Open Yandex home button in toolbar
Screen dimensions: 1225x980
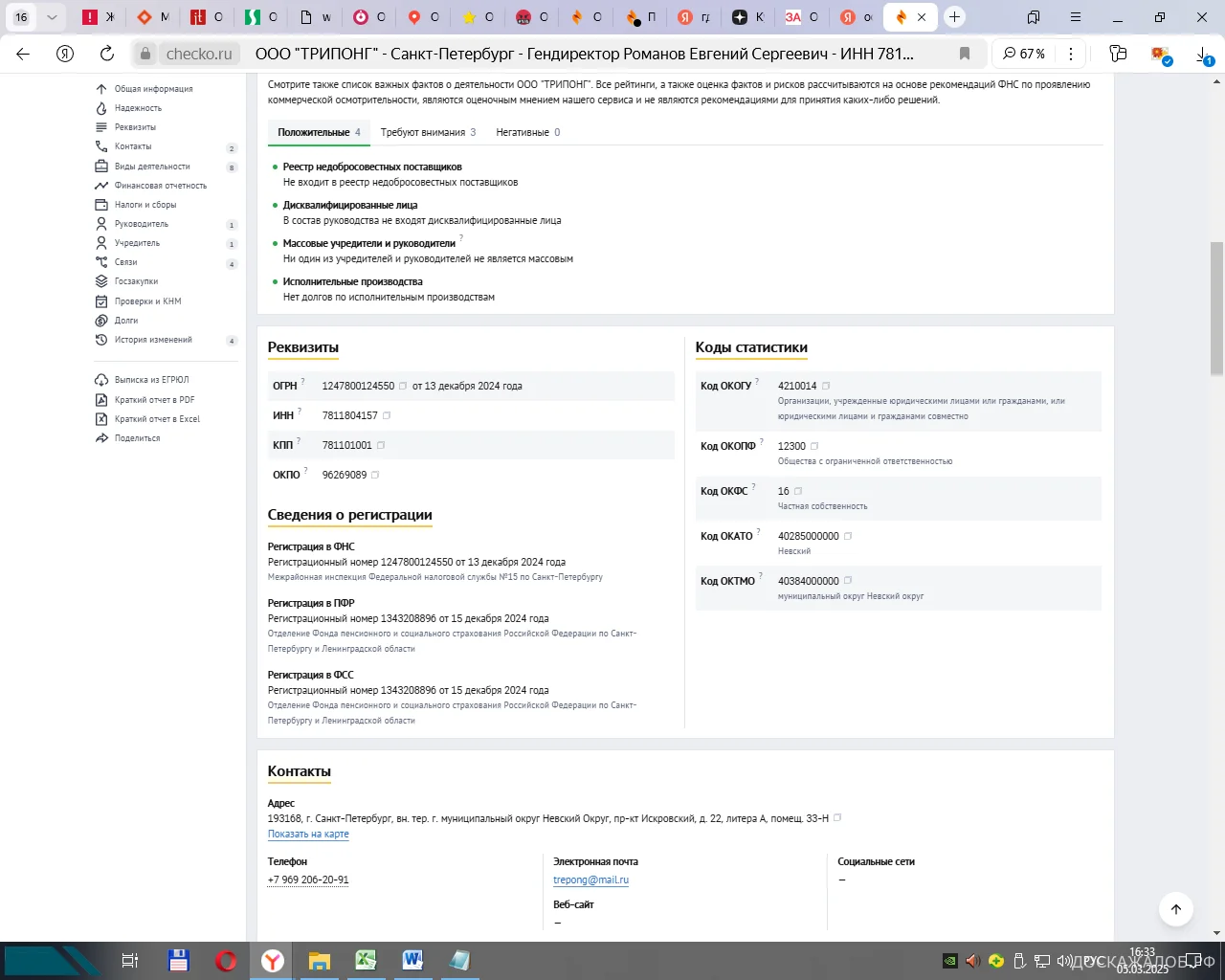coord(65,54)
